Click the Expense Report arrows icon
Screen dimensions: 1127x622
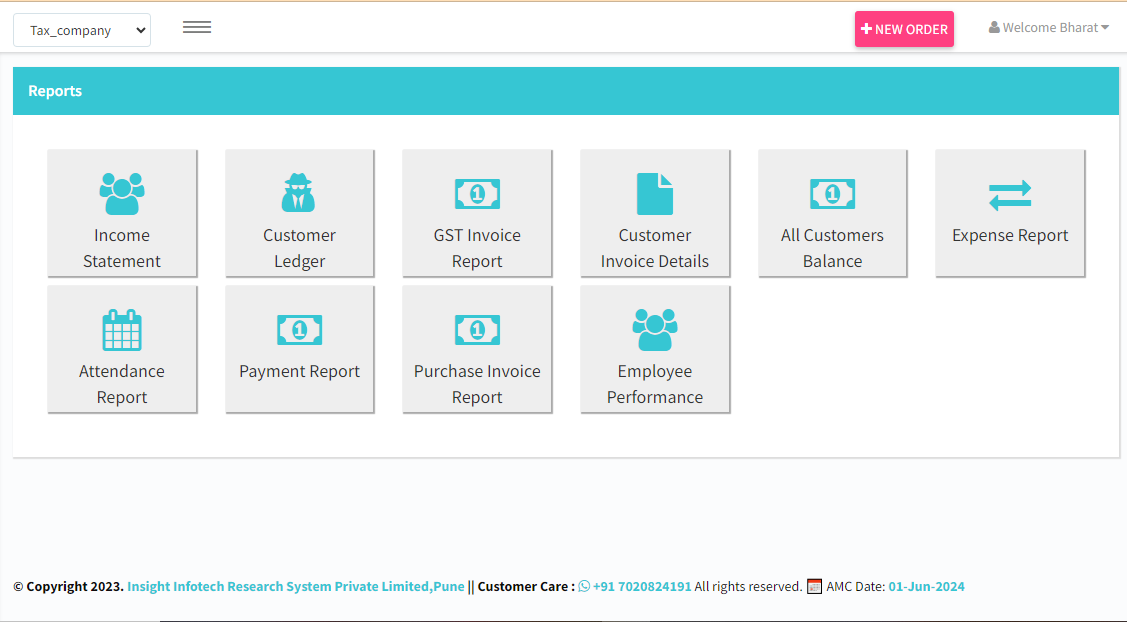(x=1010, y=195)
